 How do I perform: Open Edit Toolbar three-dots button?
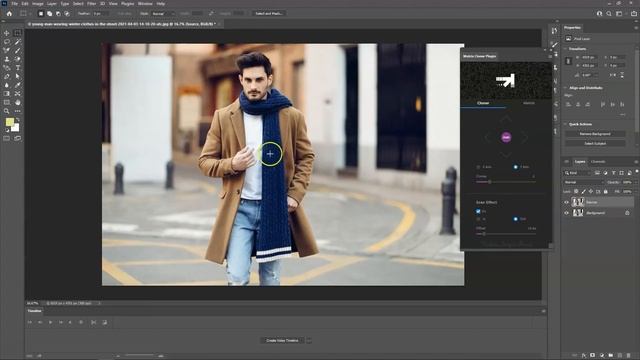point(18,111)
